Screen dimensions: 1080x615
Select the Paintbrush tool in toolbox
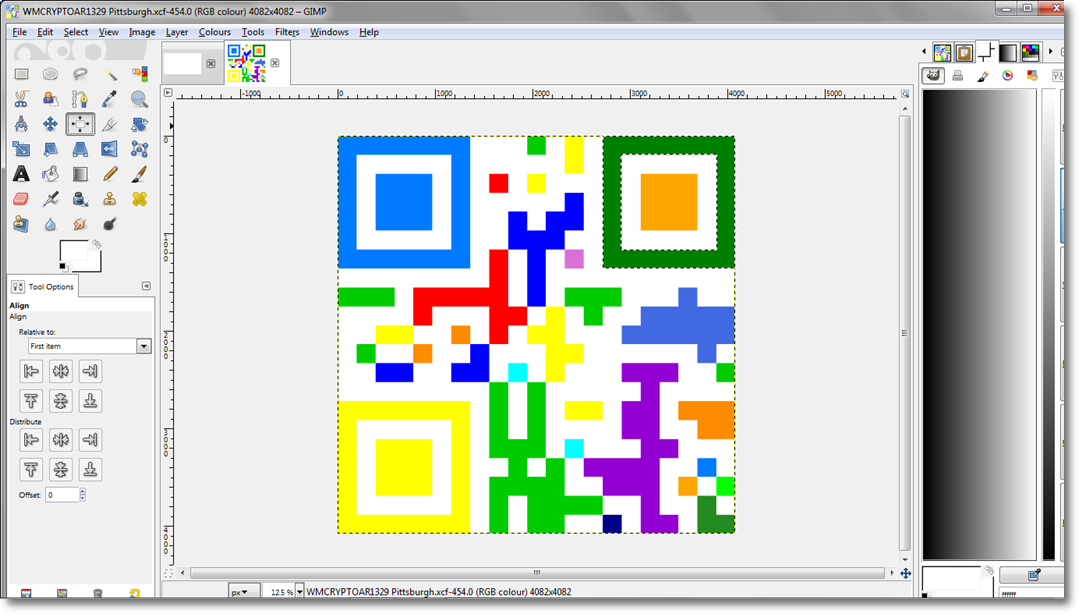(139, 174)
